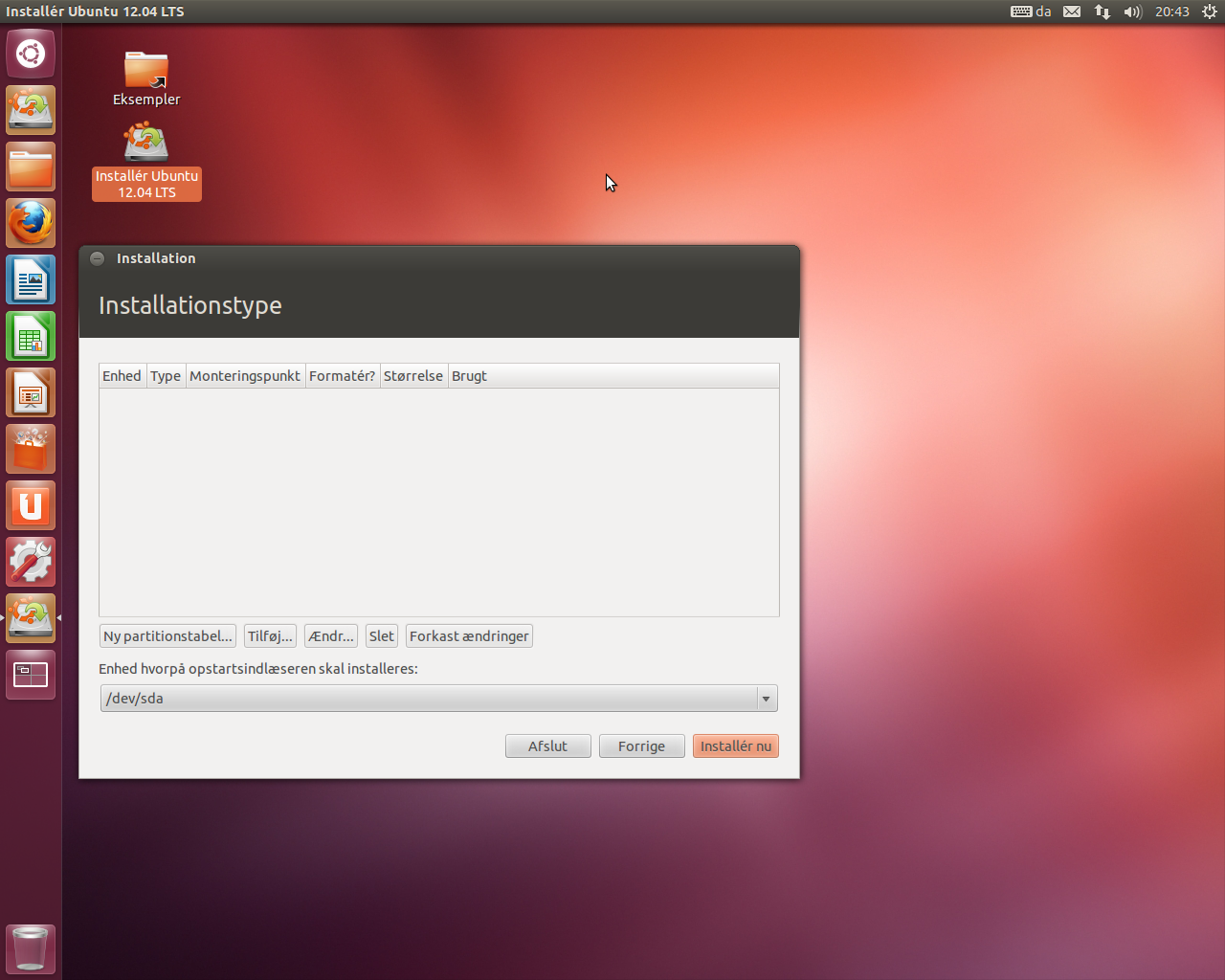This screenshot has height=980, width=1225.
Task: Launch Firefox web browser
Action: [x=31, y=223]
